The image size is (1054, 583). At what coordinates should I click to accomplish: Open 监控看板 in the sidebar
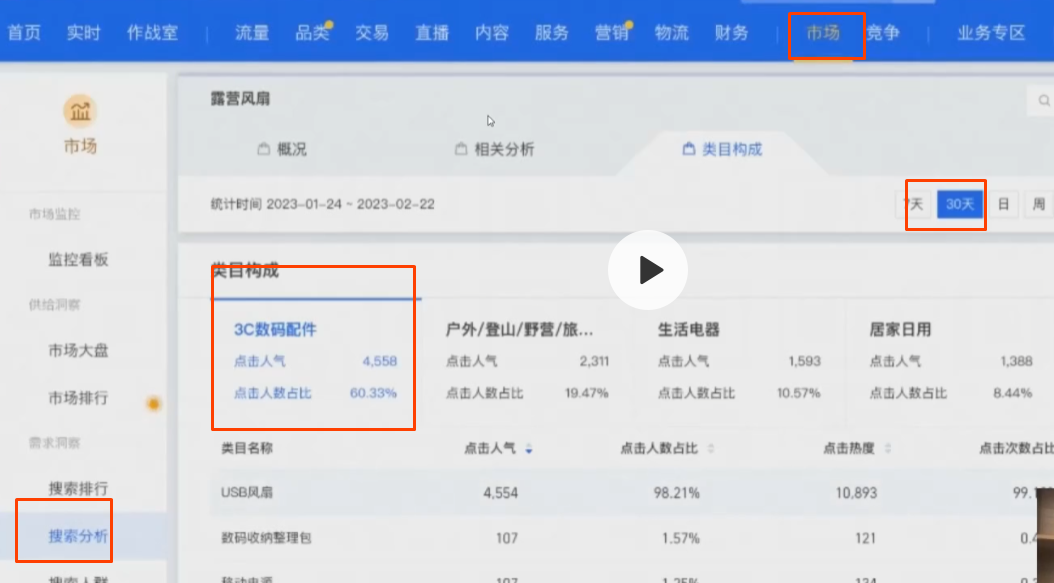click(78, 260)
